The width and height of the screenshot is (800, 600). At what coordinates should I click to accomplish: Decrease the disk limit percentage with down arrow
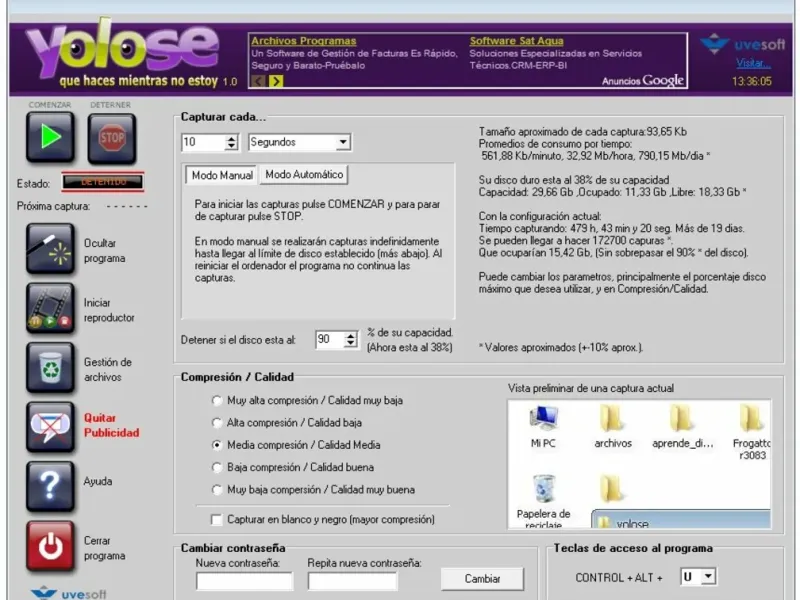pyautogui.click(x=351, y=343)
